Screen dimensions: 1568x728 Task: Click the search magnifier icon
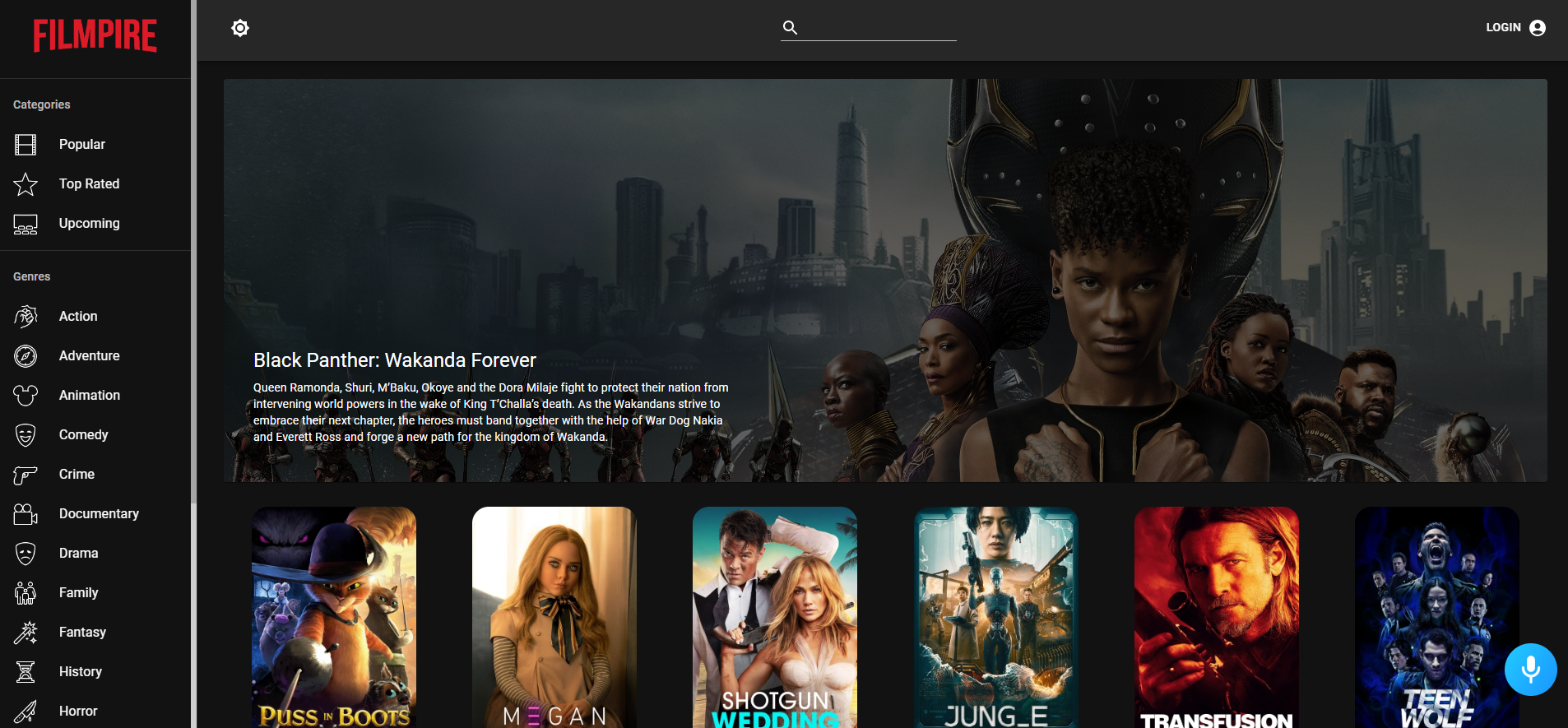(x=790, y=27)
